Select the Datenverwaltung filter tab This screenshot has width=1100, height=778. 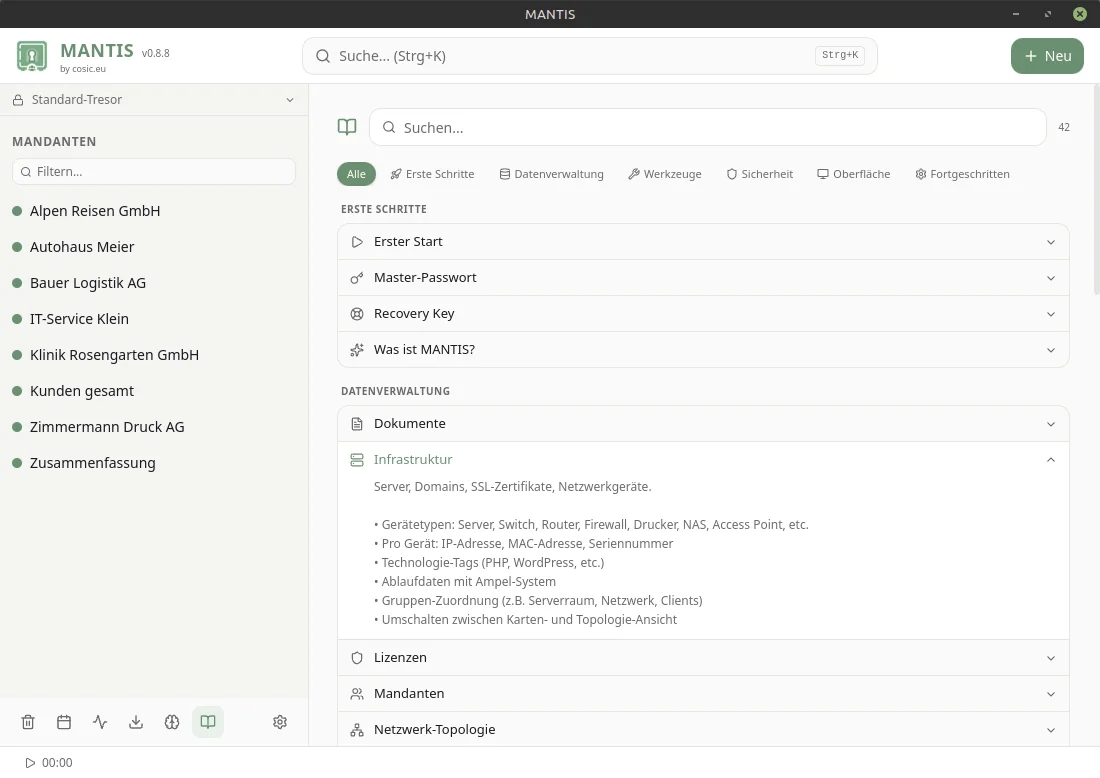551,174
